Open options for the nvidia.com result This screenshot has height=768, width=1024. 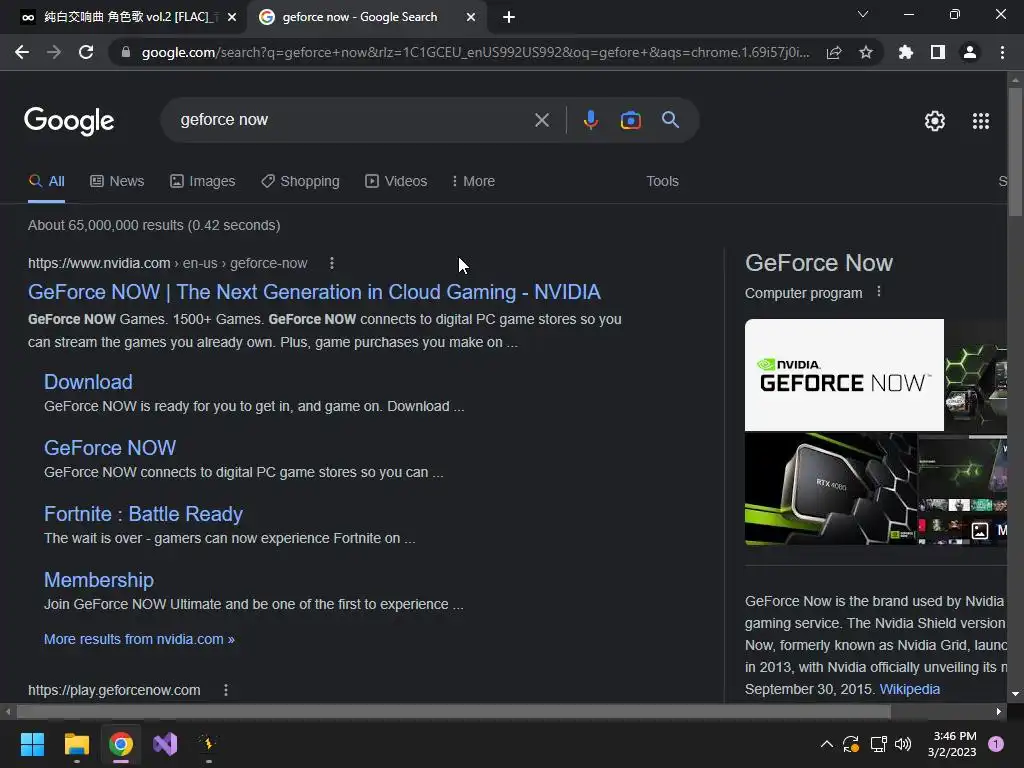(332, 263)
